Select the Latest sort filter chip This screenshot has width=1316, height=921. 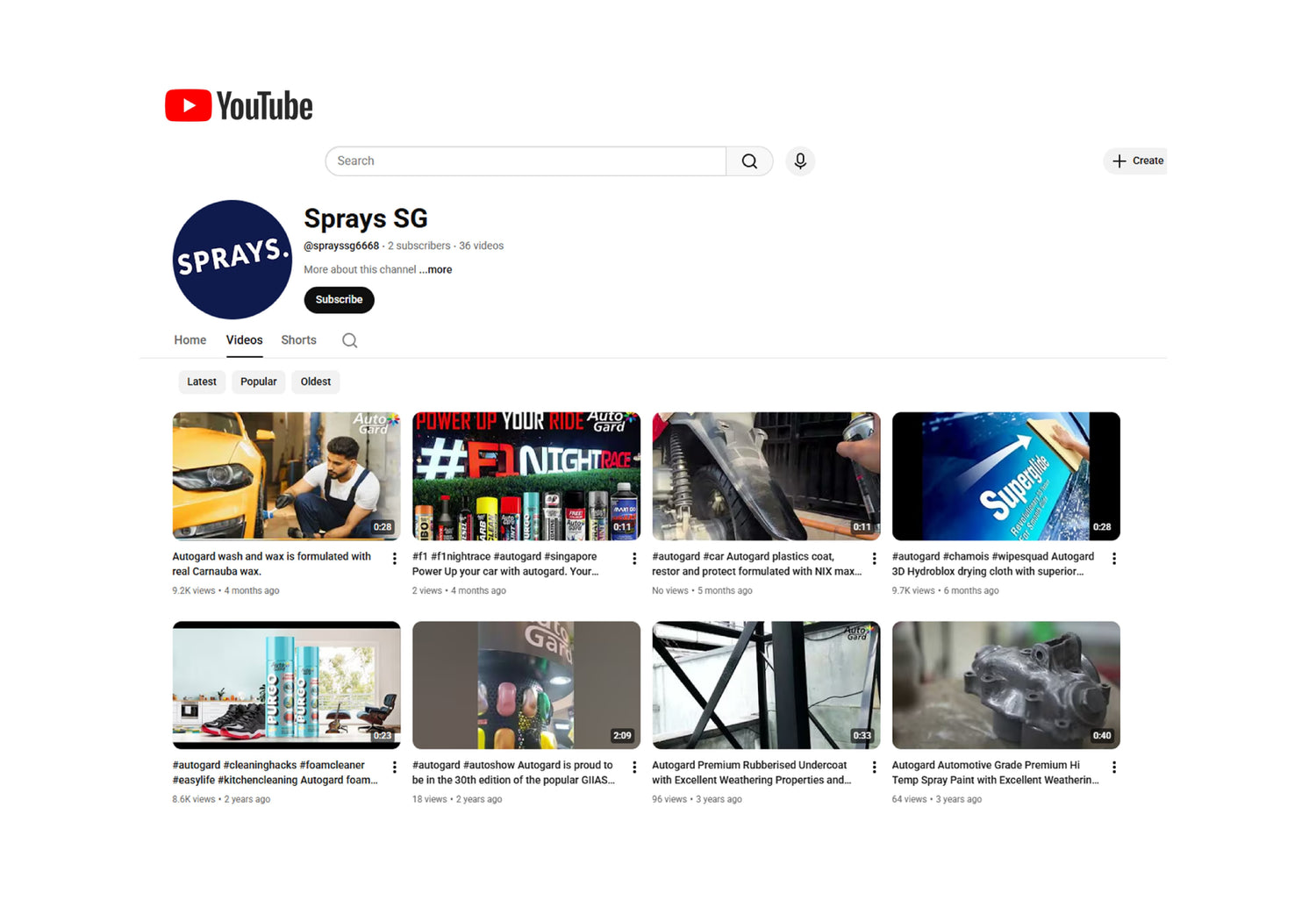(x=201, y=382)
